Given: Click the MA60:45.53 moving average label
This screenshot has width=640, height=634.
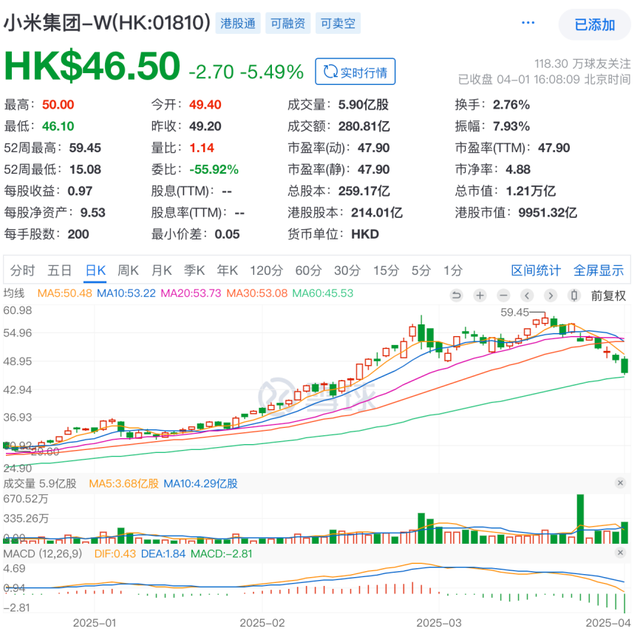Looking at the screenshot, I should click(x=323, y=293).
